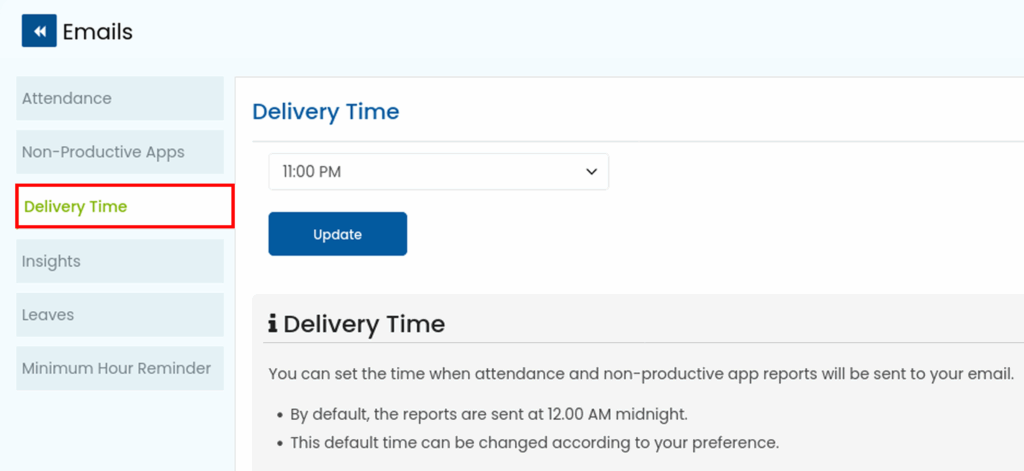Click the Delivery Time info panel heading

364,324
